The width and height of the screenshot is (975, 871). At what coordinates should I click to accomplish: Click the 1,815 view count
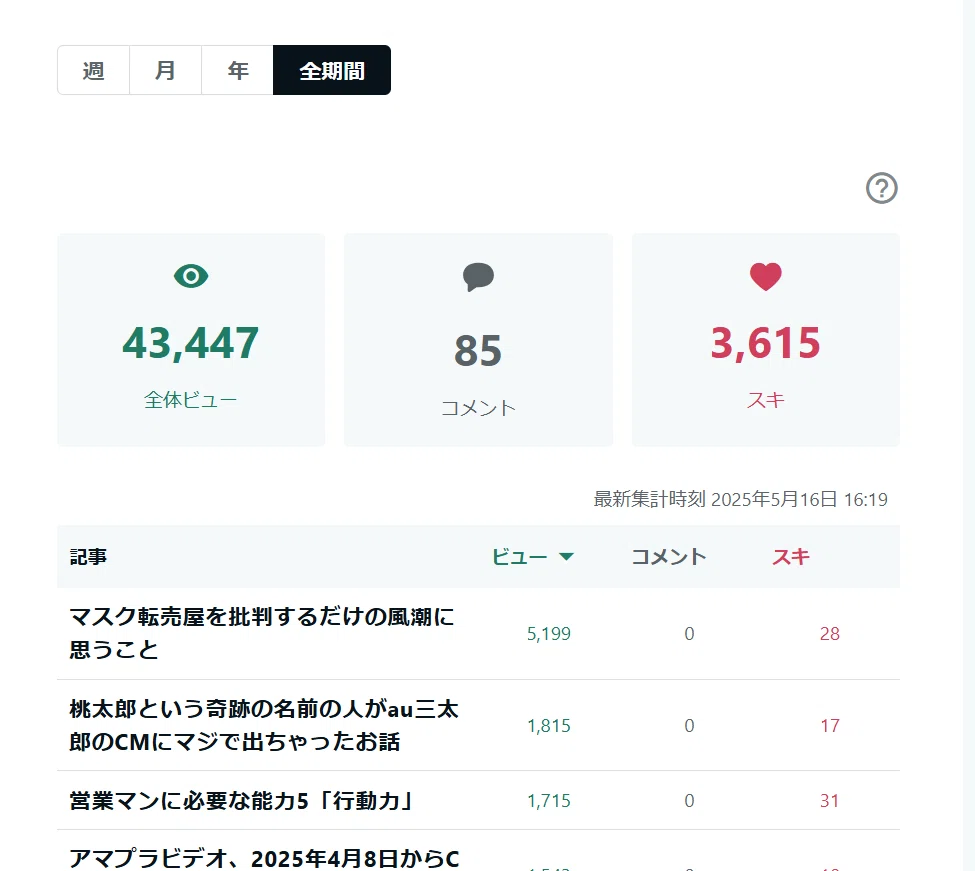548,726
